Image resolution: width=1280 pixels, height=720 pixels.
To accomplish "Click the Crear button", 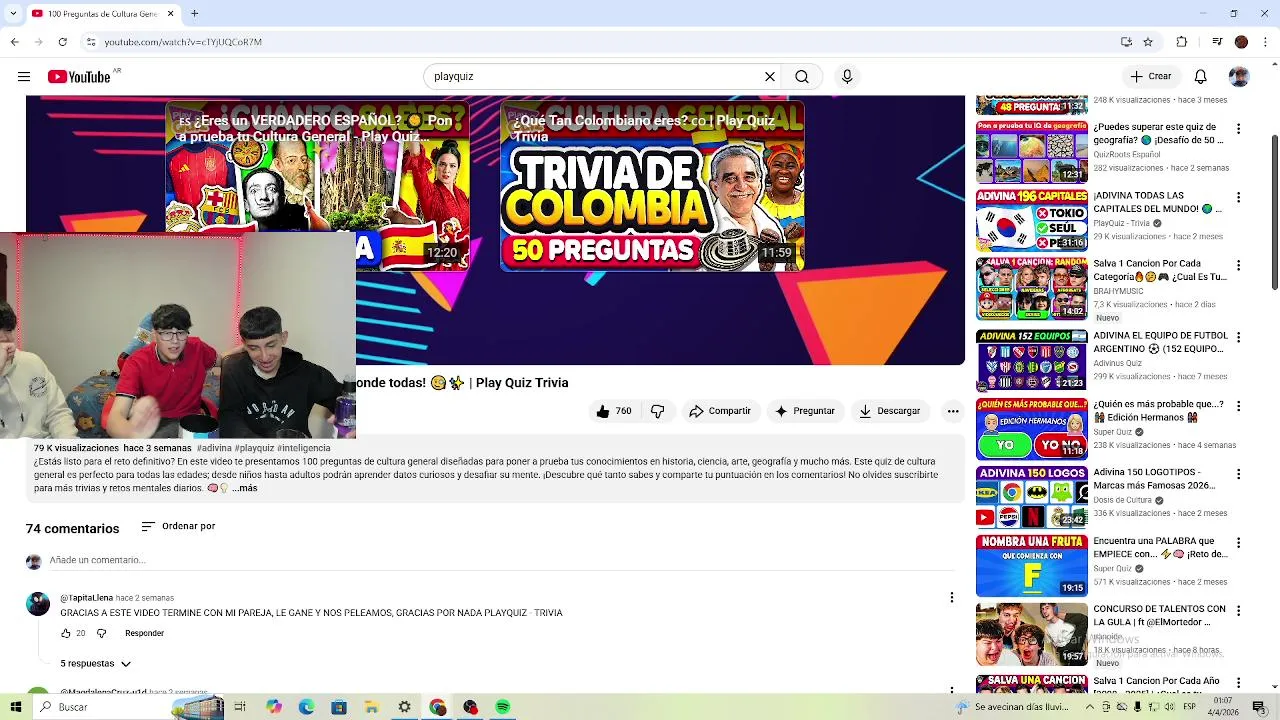I will [1151, 77].
